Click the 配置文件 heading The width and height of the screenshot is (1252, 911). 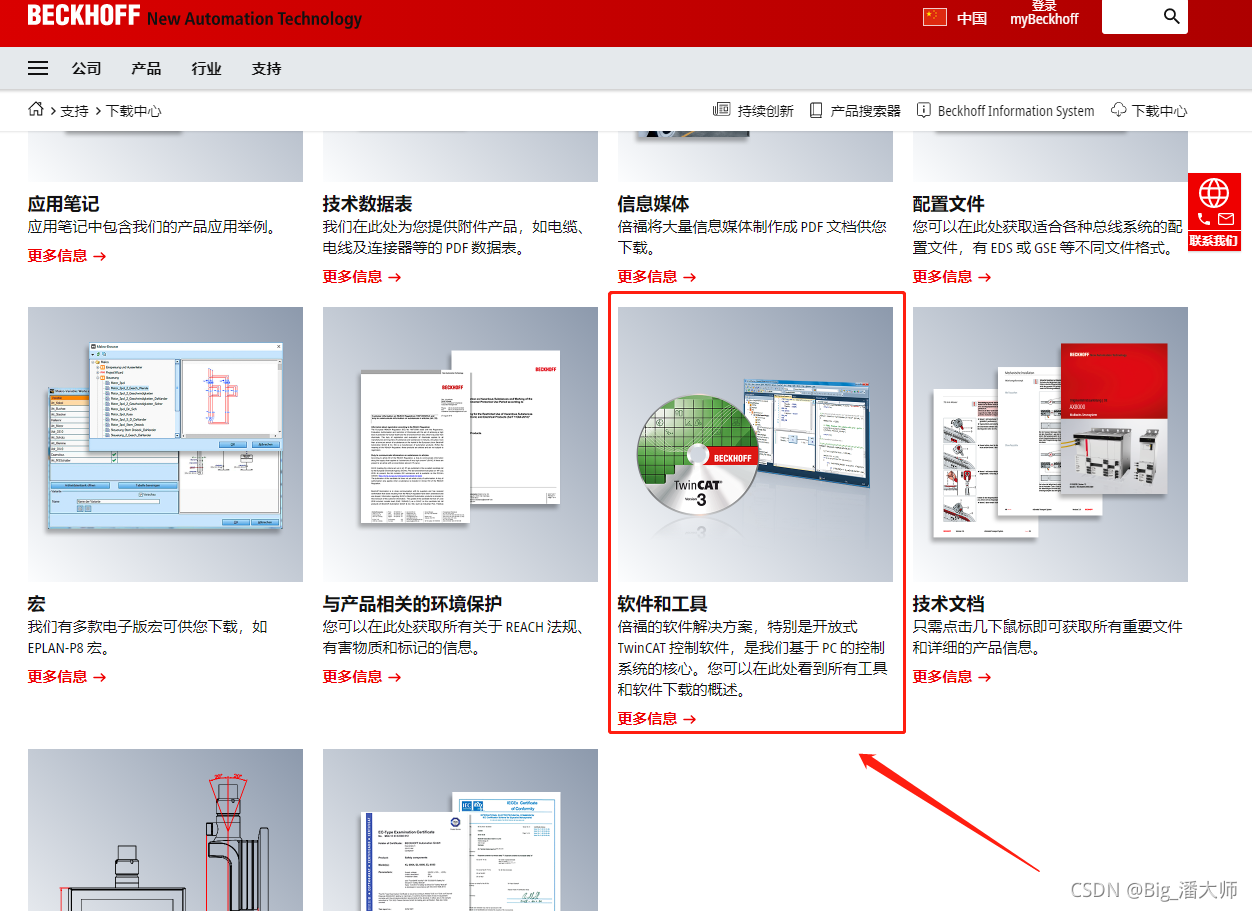click(949, 204)
